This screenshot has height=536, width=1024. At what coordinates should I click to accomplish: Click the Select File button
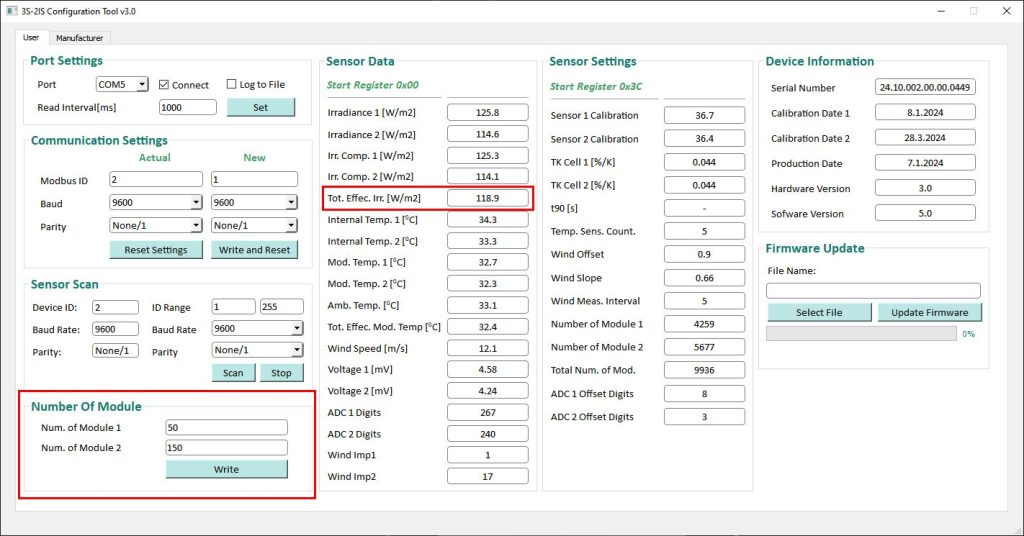point(819,313)
